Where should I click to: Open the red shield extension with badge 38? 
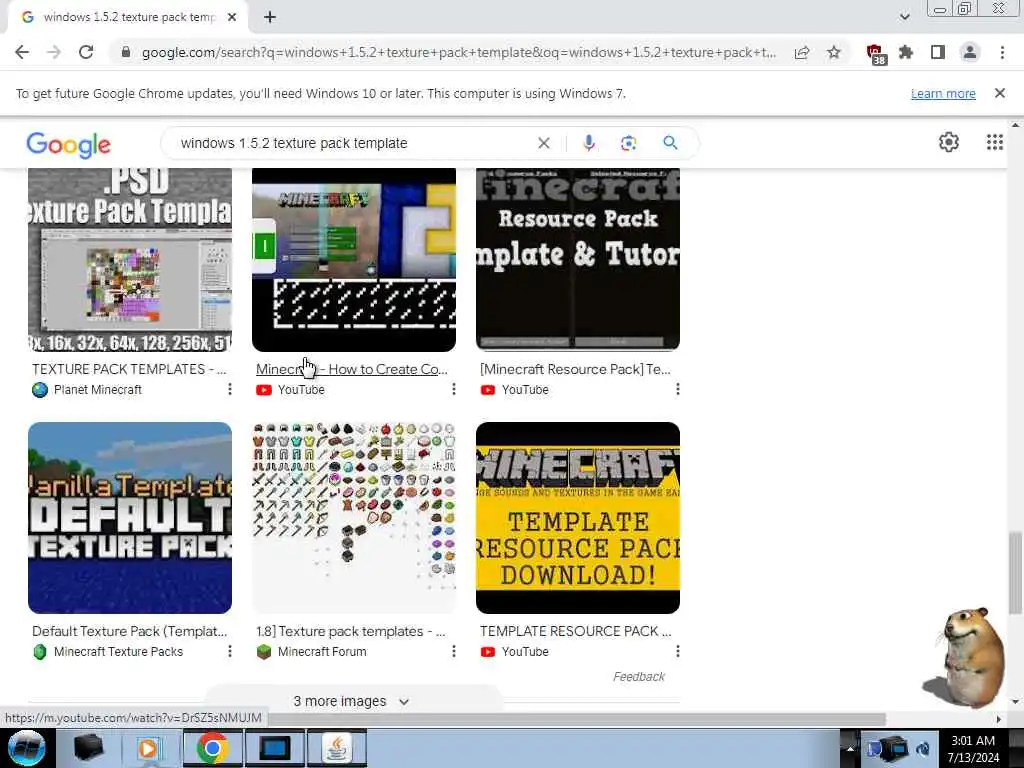pos(875,54)
